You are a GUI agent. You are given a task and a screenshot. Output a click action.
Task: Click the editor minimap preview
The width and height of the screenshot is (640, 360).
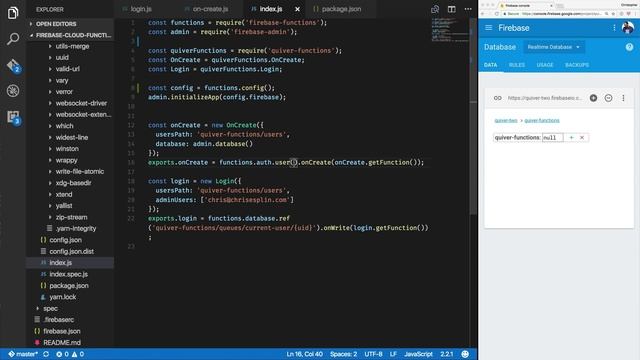pyautogui.click(x=450, y=30)
